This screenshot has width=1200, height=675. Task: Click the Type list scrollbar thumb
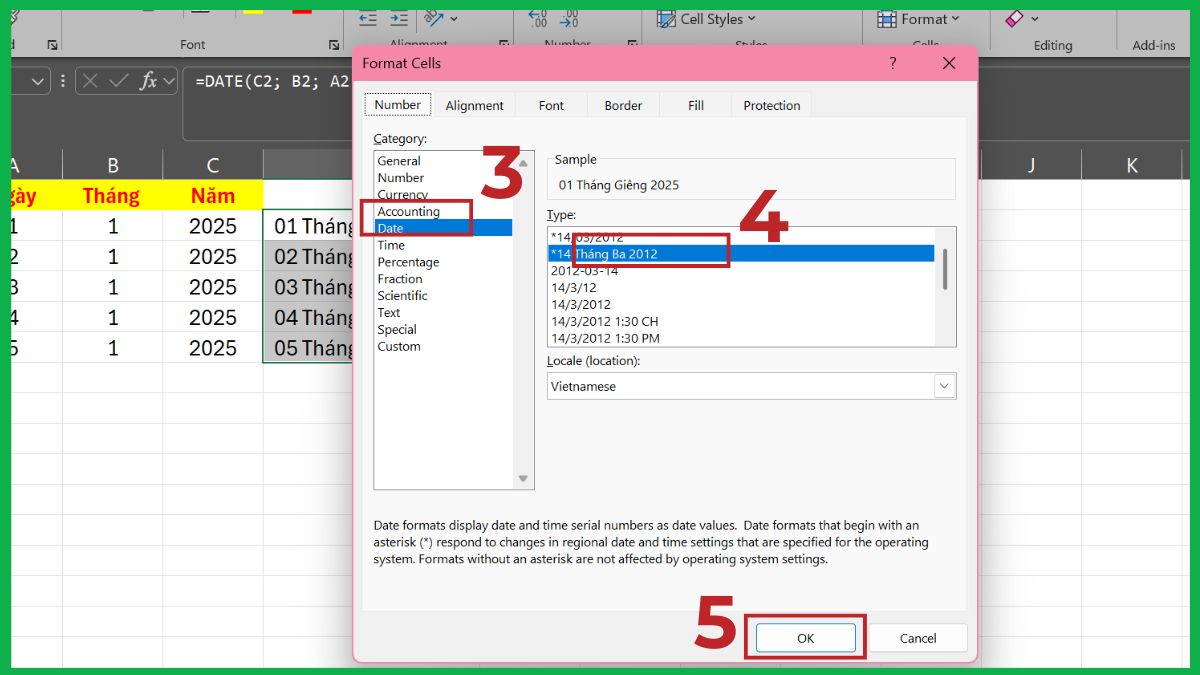click(945, 268)
